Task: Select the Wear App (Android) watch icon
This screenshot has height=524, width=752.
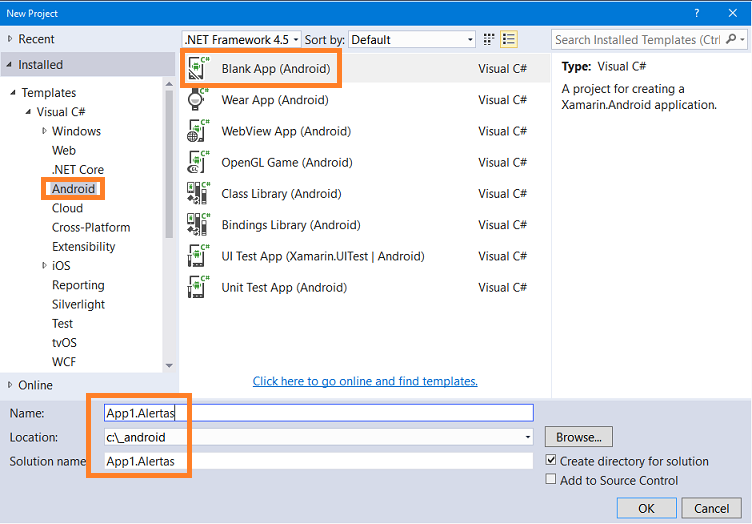Action: 198,99
